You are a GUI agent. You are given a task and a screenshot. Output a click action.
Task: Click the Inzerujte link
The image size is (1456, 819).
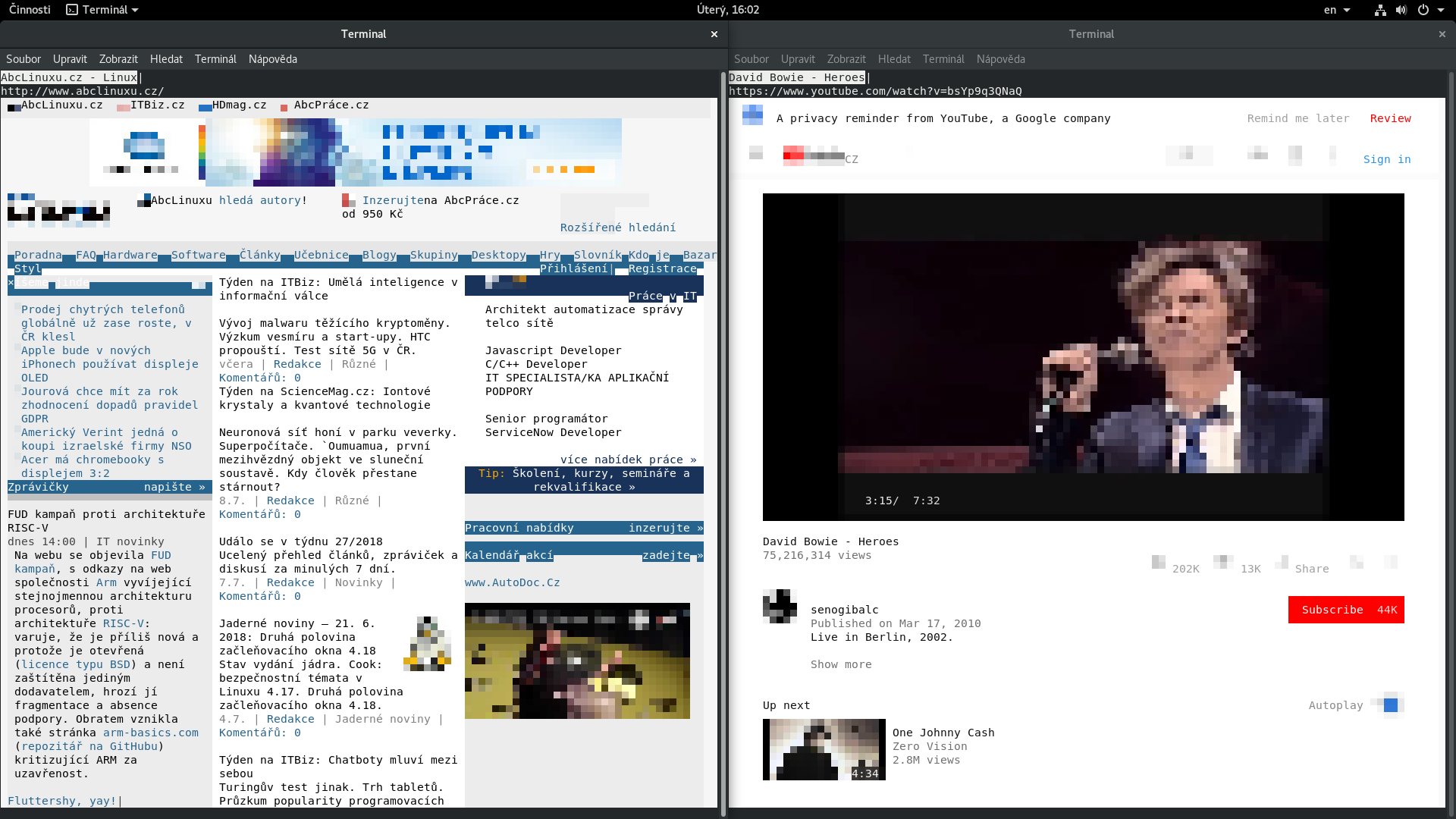pyautogui.click(x=393, y=201)
